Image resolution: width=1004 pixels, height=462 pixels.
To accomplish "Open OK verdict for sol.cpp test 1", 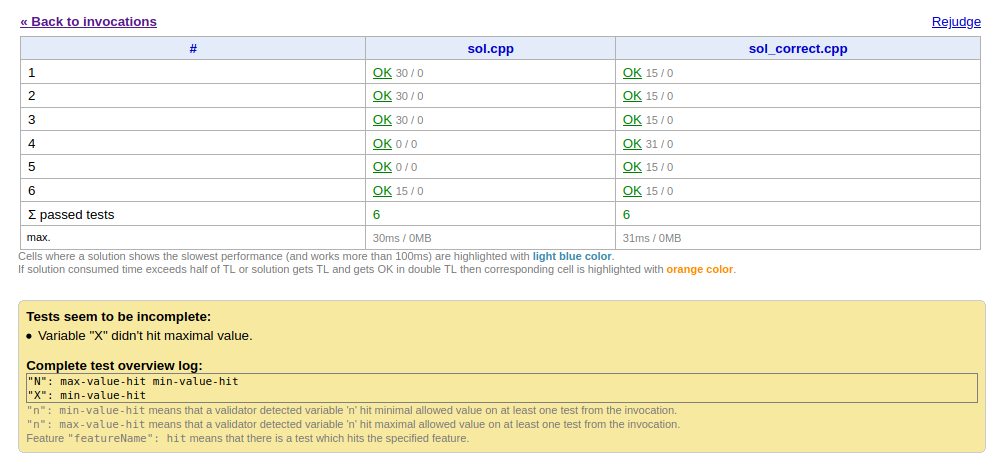I will click(x=382, y=72).
